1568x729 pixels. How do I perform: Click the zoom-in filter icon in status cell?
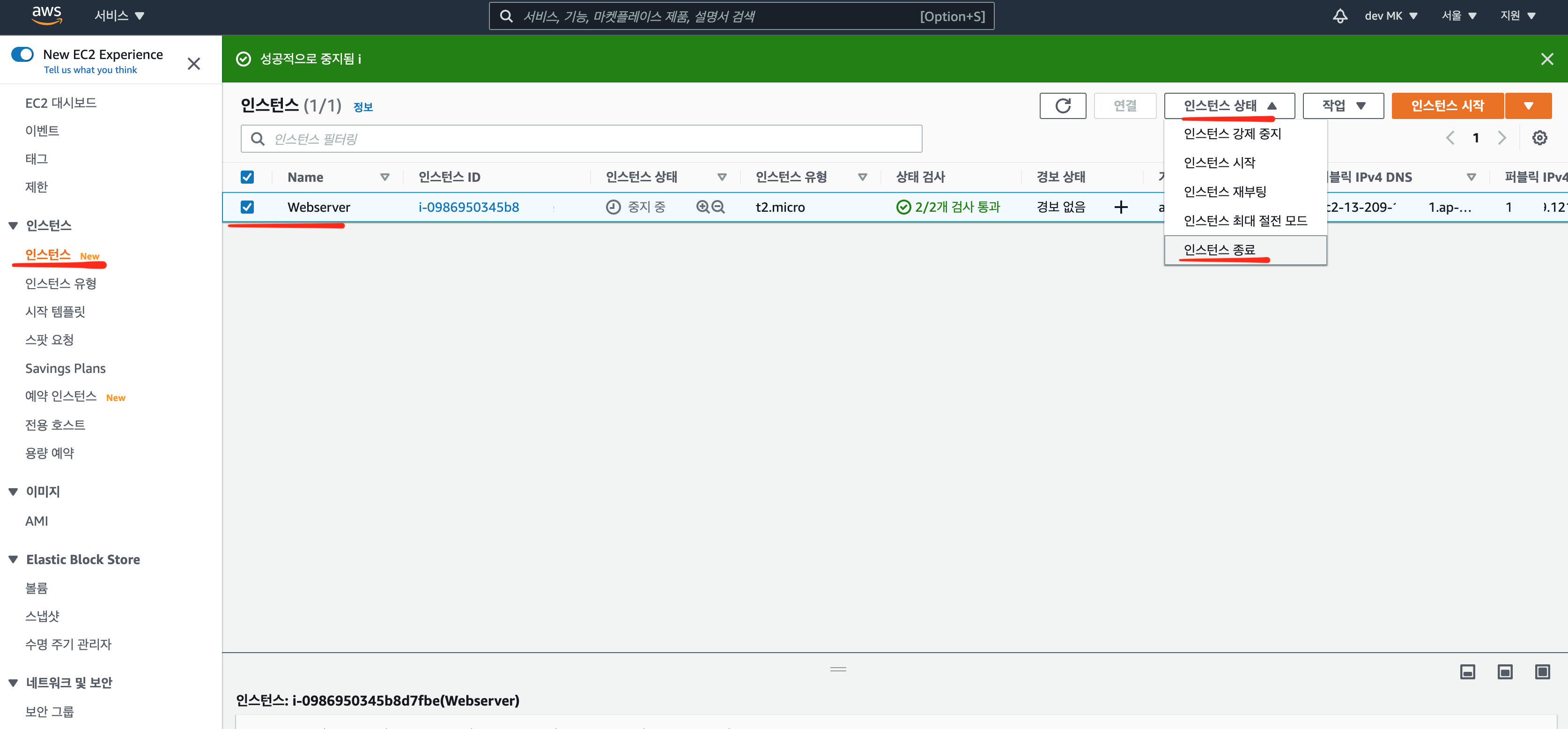[x=703, y=207]
